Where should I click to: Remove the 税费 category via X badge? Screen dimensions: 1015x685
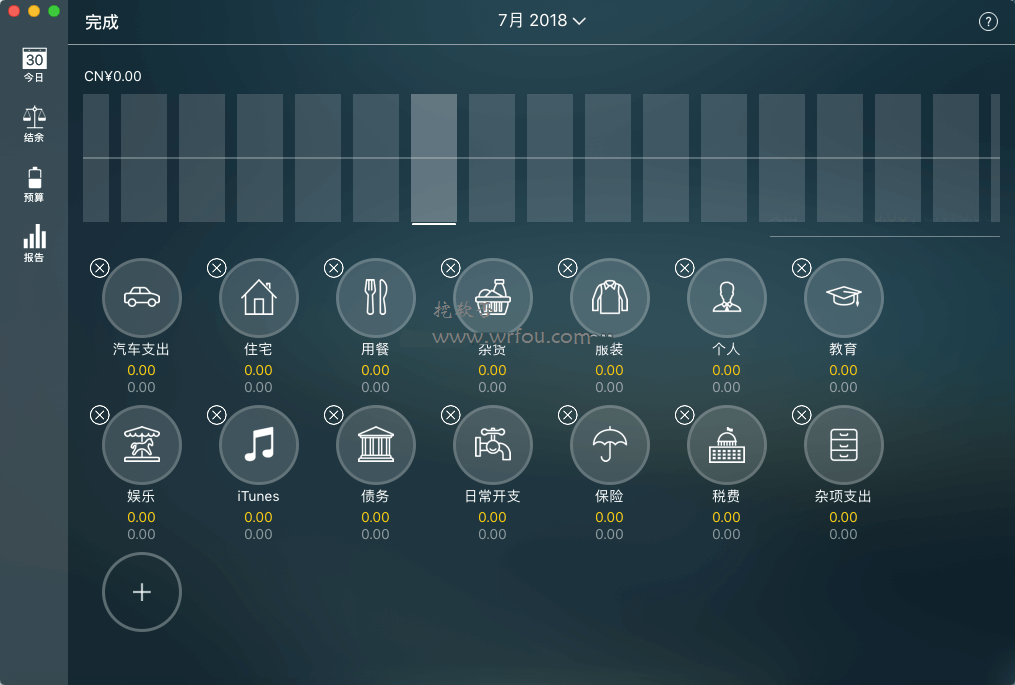pyautogui.click(x=685, y=415)
